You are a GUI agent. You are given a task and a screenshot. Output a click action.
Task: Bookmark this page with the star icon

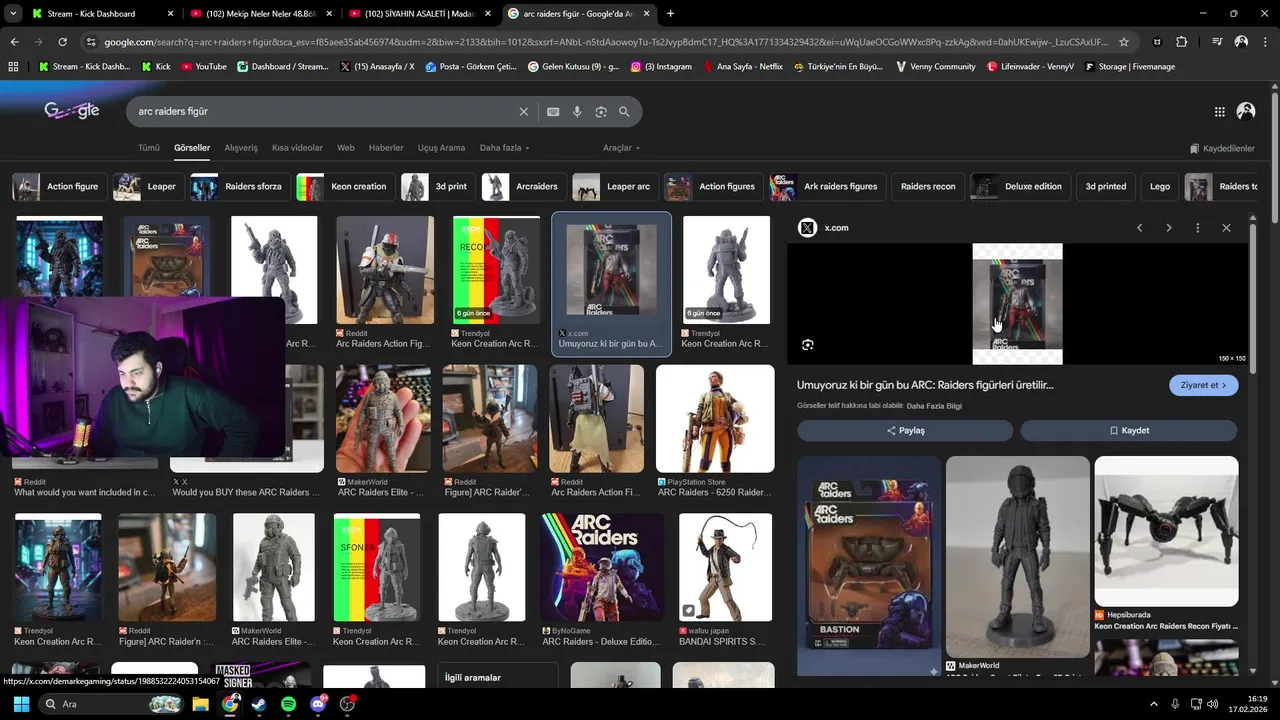tap(1124, 42)
